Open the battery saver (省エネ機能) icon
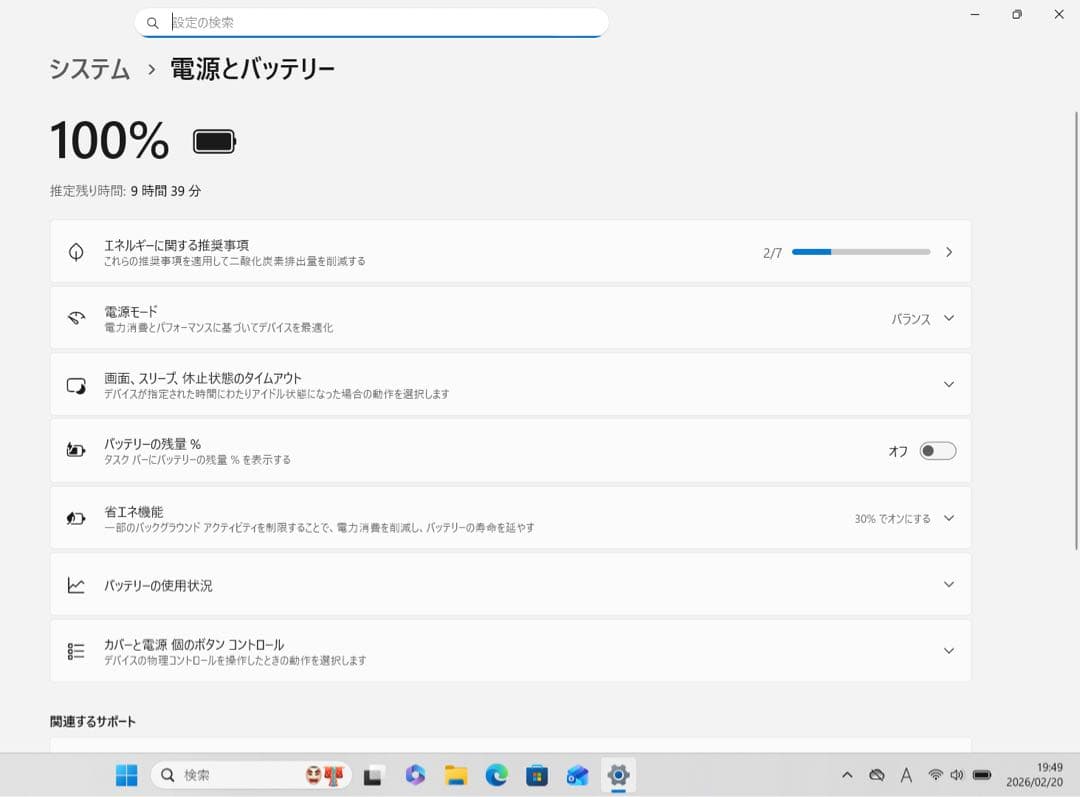 (75, 517)
